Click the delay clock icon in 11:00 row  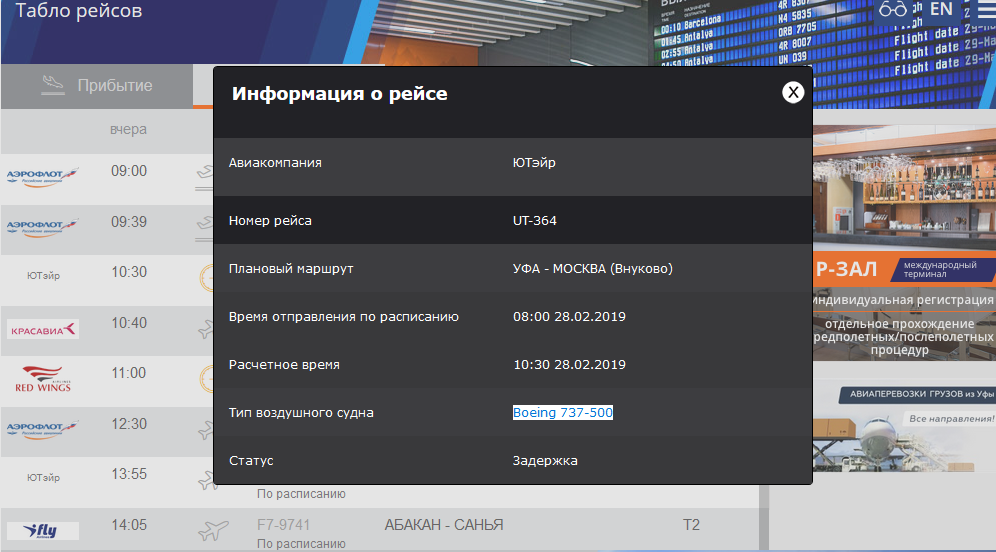(207, 379)
